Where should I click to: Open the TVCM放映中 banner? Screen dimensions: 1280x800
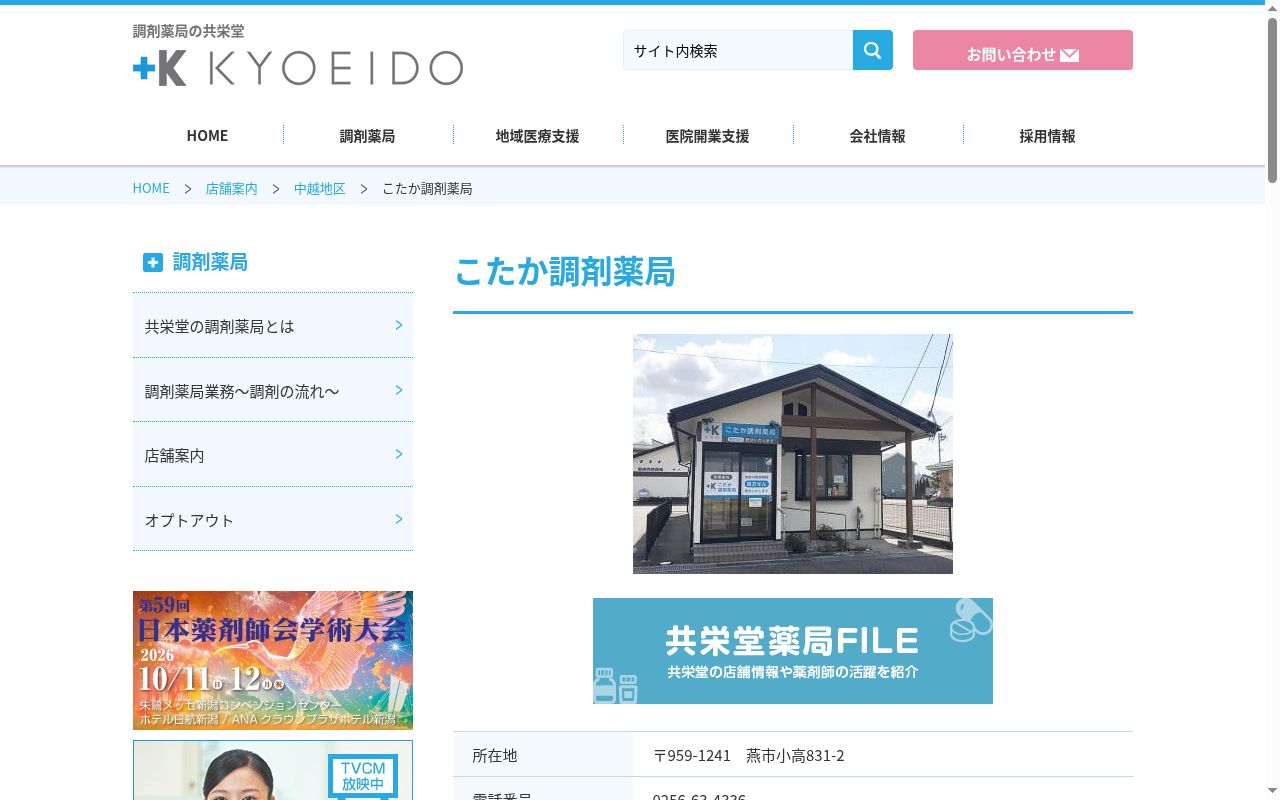(273, 770)
